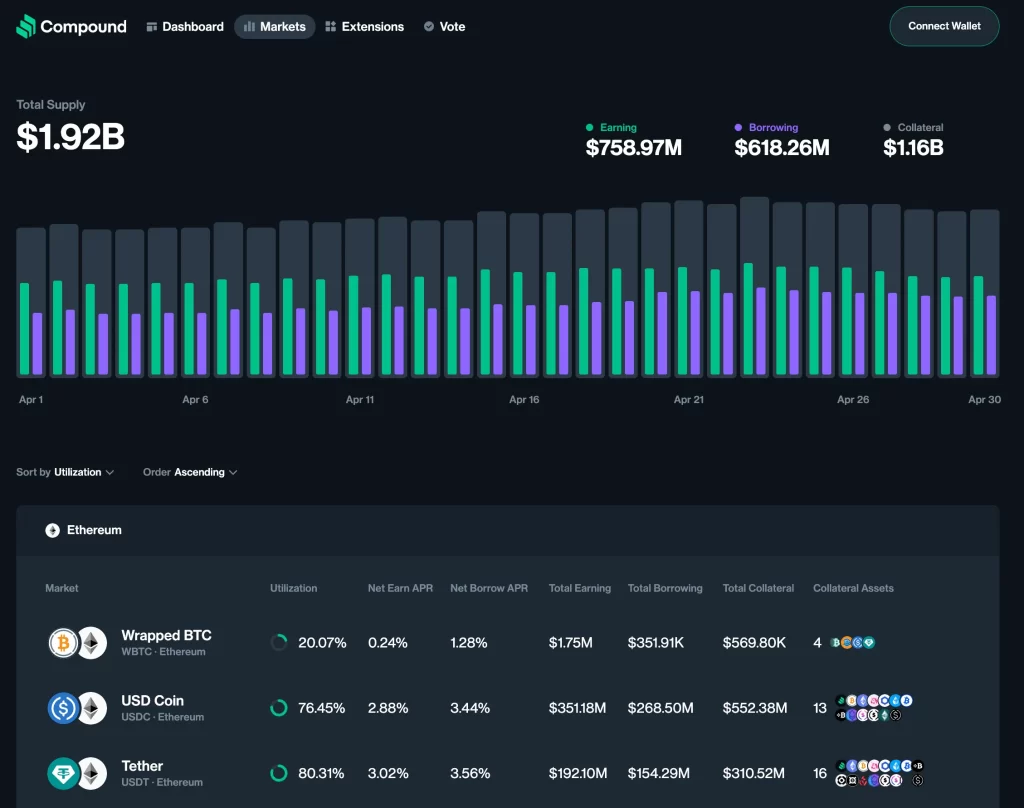Click the 20.07% utilization ring
The image size is (1024, 808).
point(279,643)
